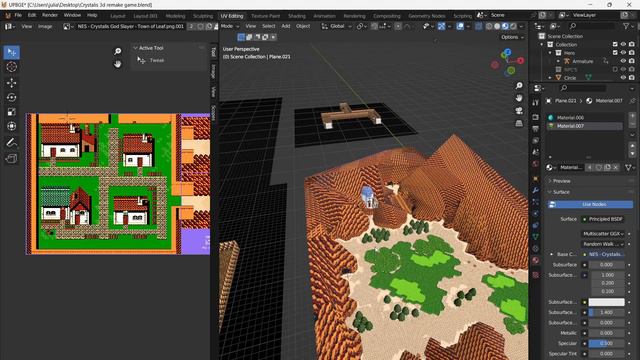This screenshot has width=640, height=360.
Task: Activate the Rotate tool in UV editor
Action: pyautogui.click(x=11, y=97)
